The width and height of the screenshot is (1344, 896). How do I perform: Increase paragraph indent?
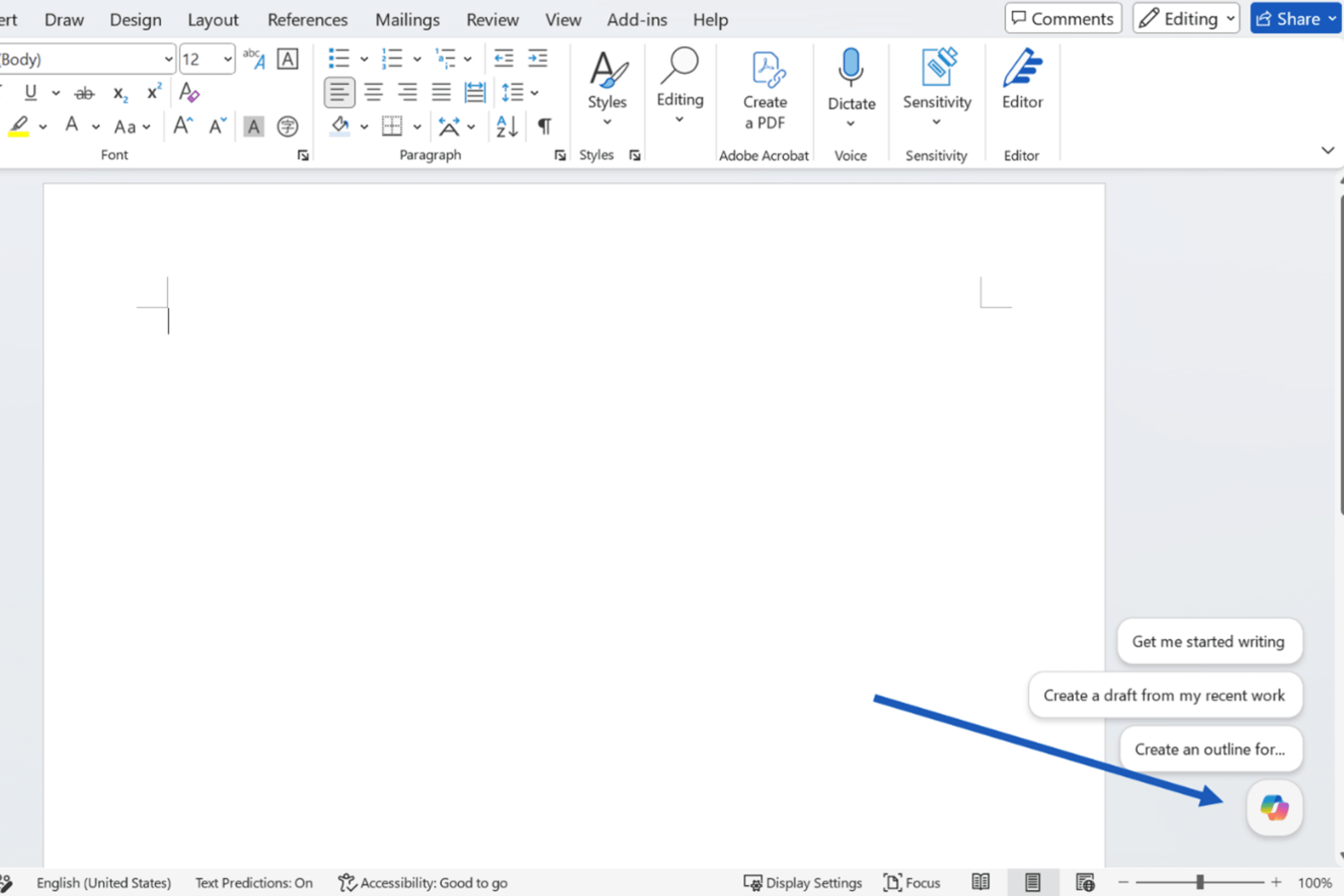click(x=537, y=58)
